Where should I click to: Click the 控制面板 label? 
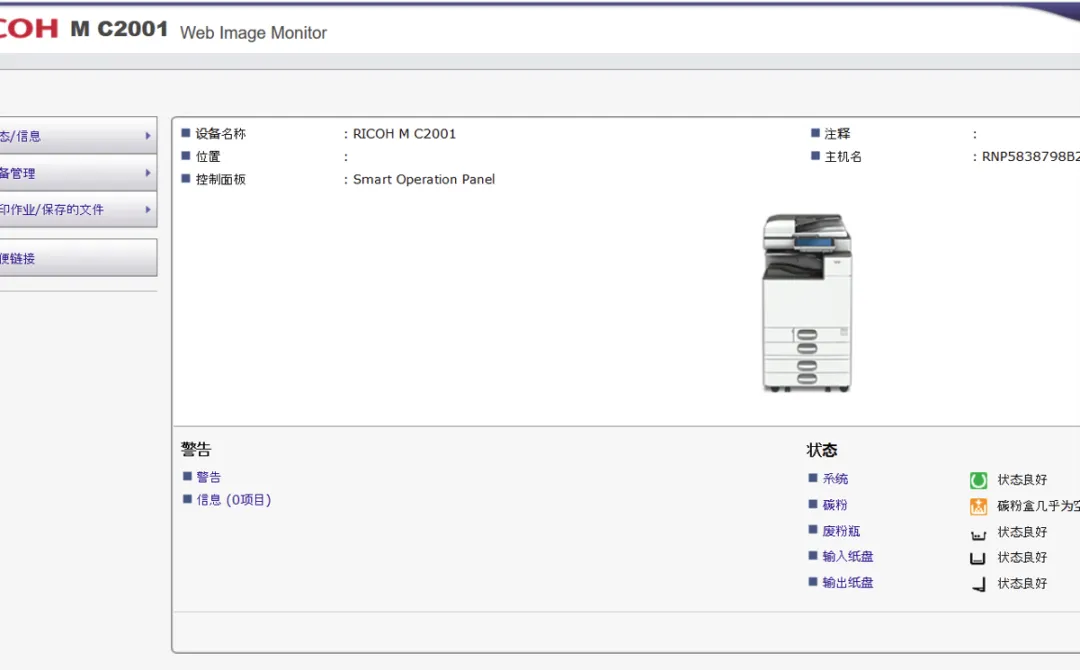click(220, 179)
